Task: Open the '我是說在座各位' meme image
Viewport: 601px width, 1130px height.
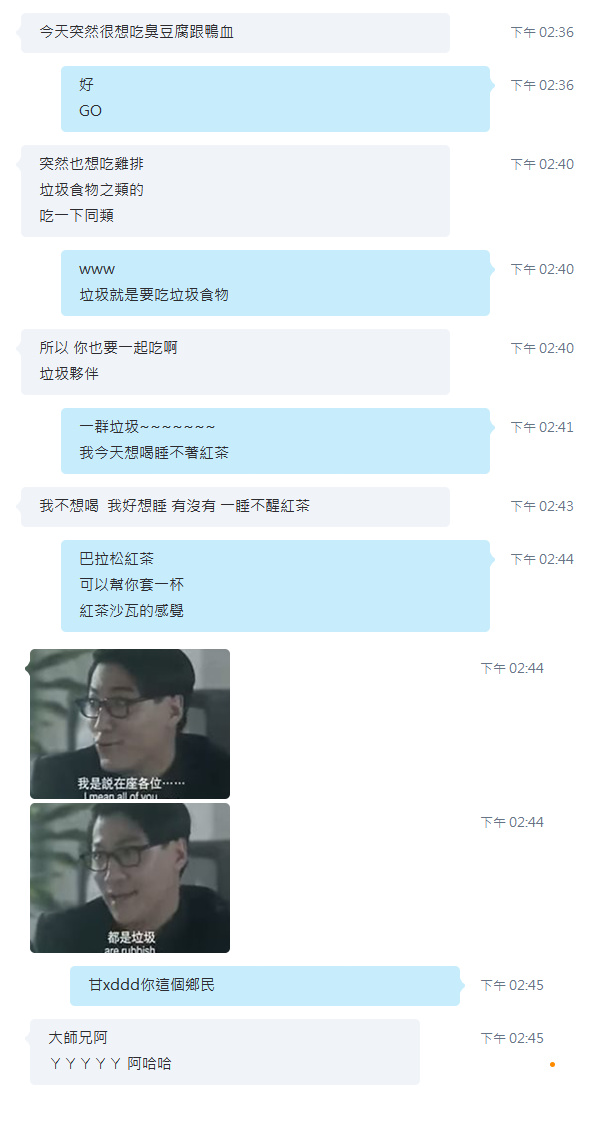Action: (x=130, y=724)
